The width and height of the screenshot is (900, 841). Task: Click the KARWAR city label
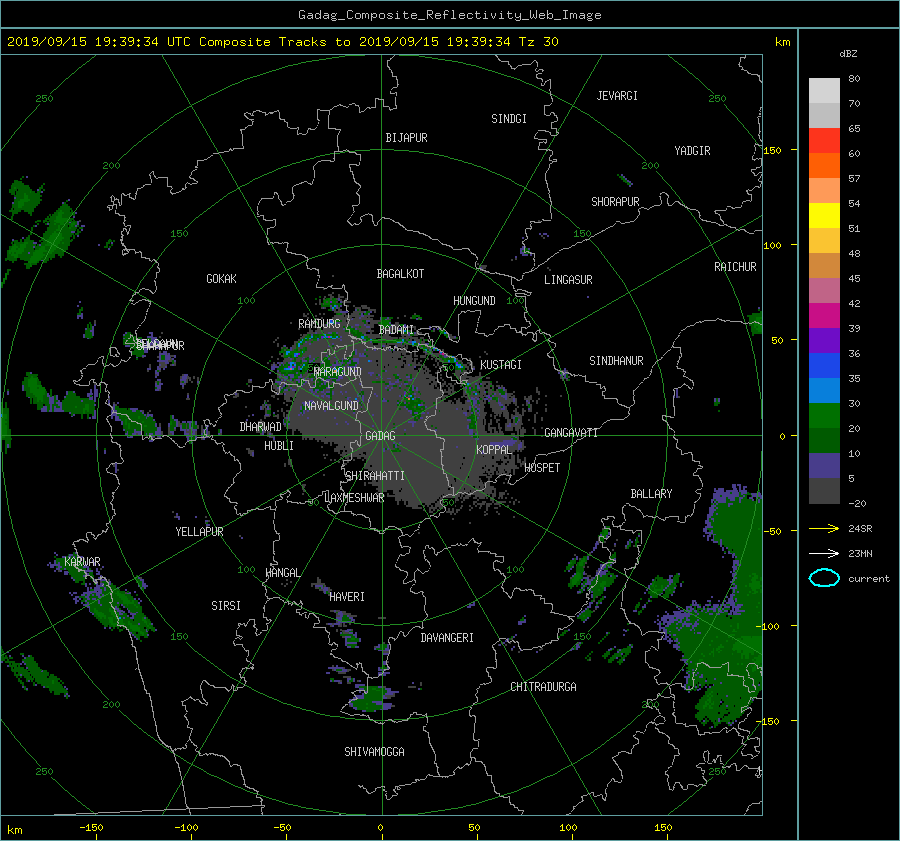(82, 561)
